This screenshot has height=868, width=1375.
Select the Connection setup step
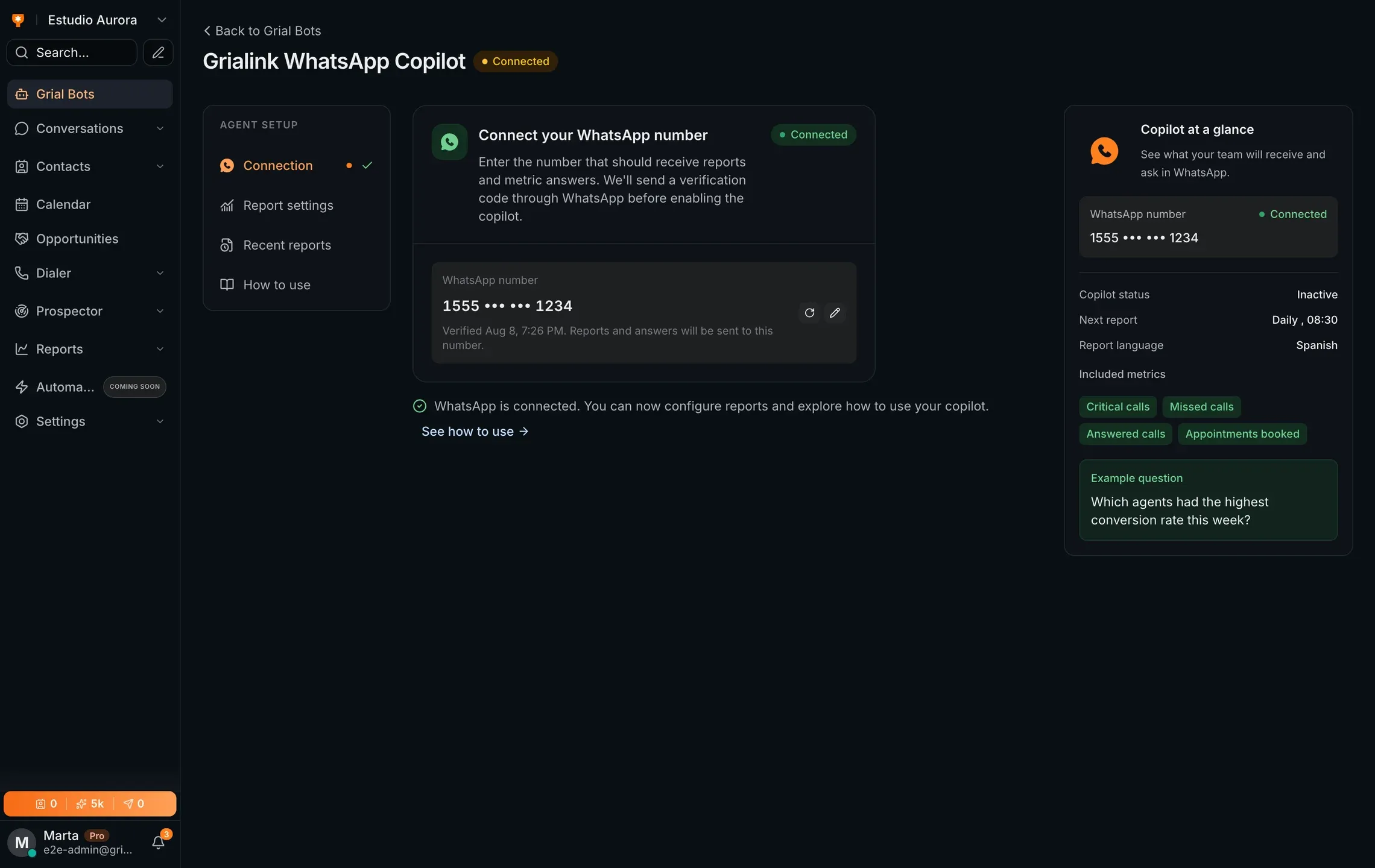coord(296,165)
